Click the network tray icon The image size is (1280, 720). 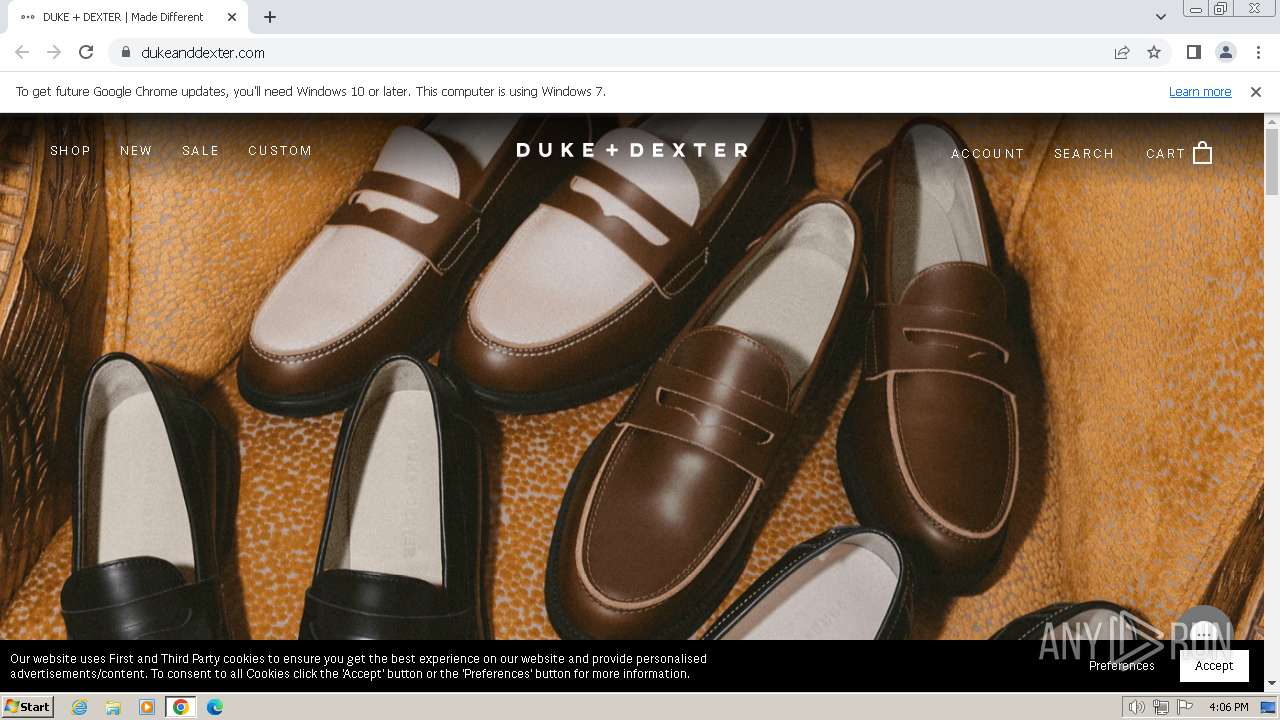(1161, 707)
